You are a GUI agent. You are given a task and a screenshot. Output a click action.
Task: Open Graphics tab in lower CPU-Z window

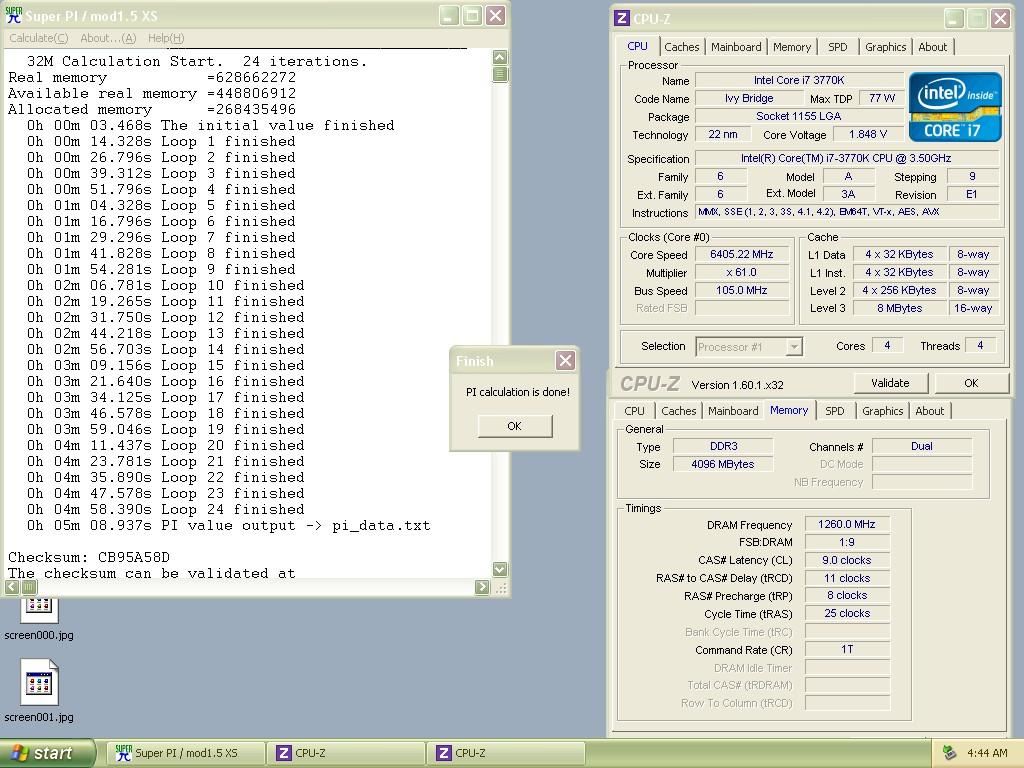882,411
